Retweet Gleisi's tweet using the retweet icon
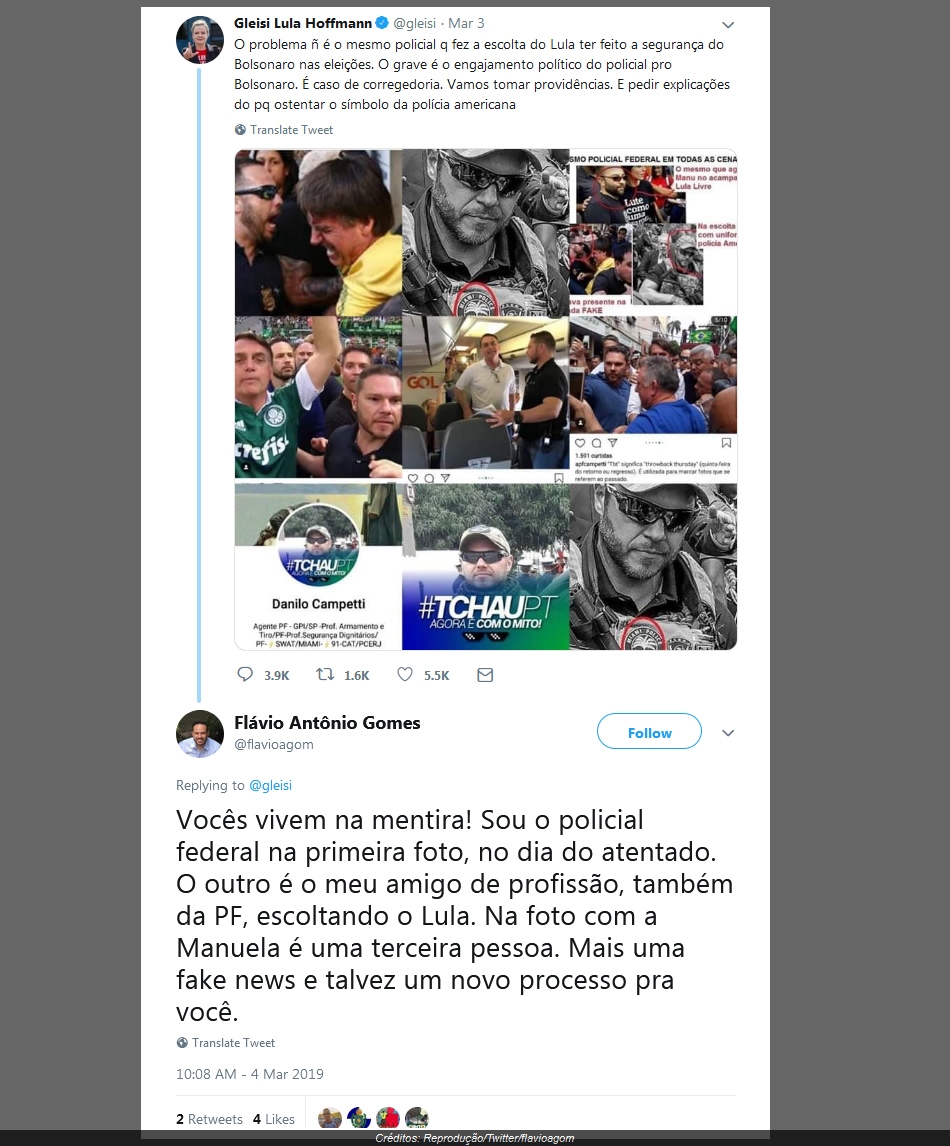This screenshot has width=950, height=1146. tap(325, 674)
